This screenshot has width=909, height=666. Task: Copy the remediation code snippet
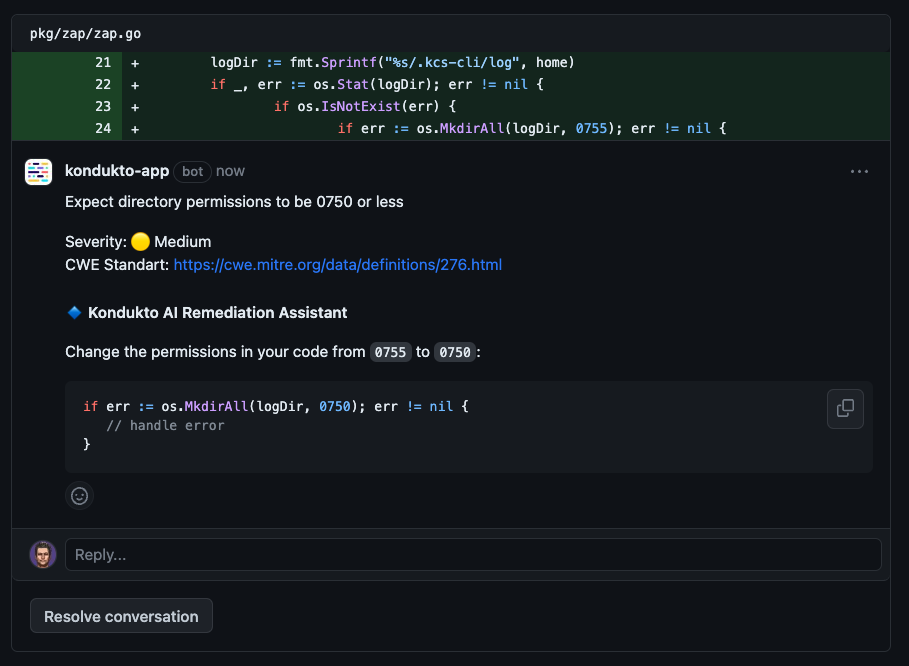(845, 408)
